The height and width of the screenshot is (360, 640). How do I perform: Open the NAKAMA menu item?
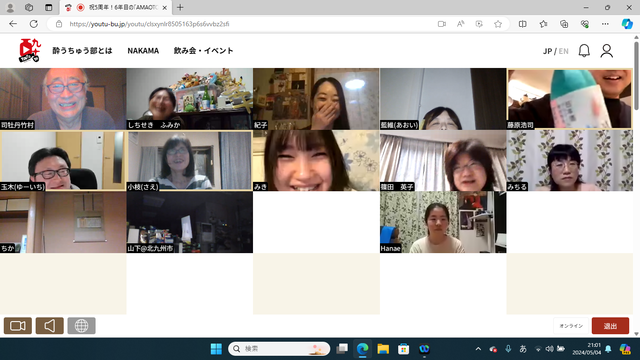143,51
